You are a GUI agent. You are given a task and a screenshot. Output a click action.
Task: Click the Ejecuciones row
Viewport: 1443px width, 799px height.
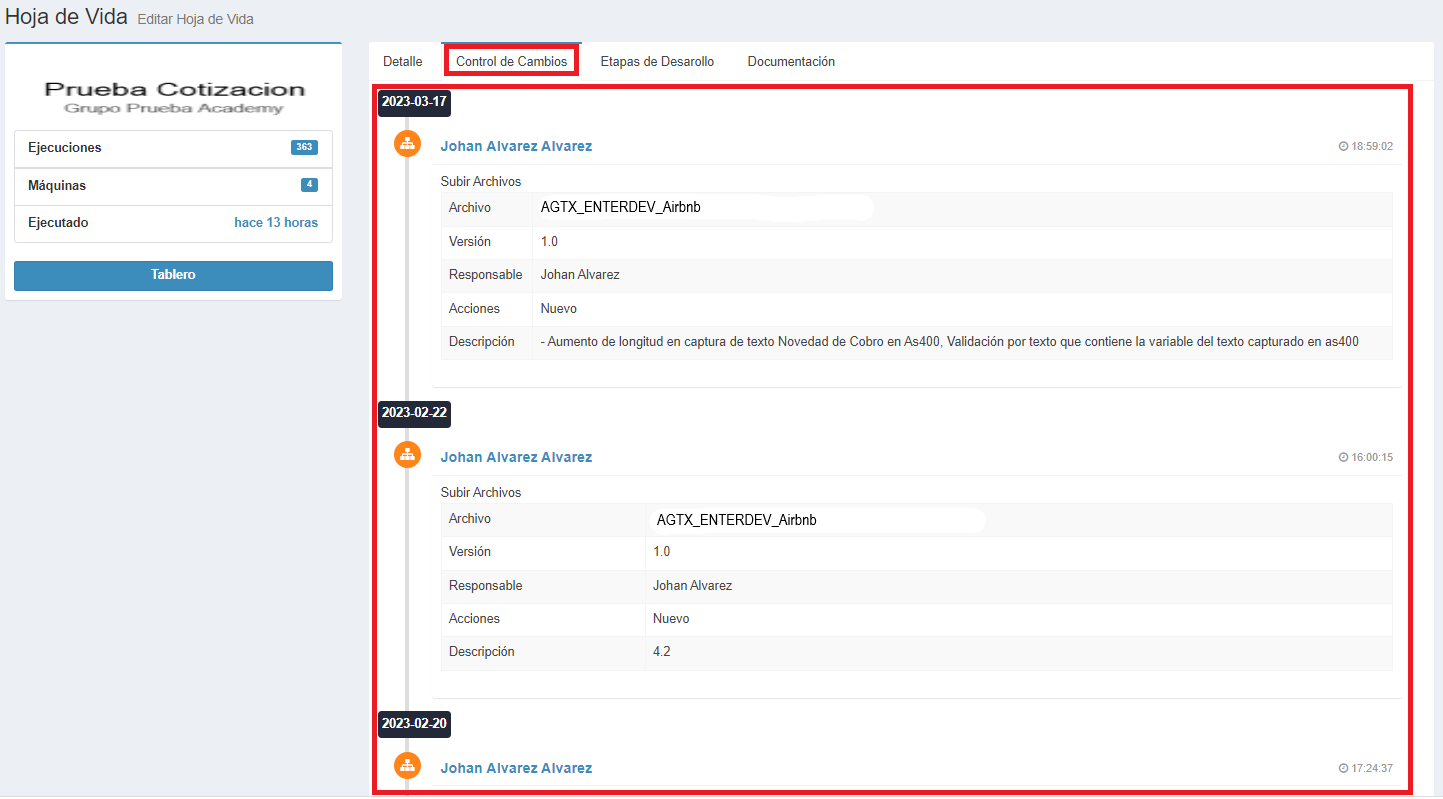[x=173, y=148]
